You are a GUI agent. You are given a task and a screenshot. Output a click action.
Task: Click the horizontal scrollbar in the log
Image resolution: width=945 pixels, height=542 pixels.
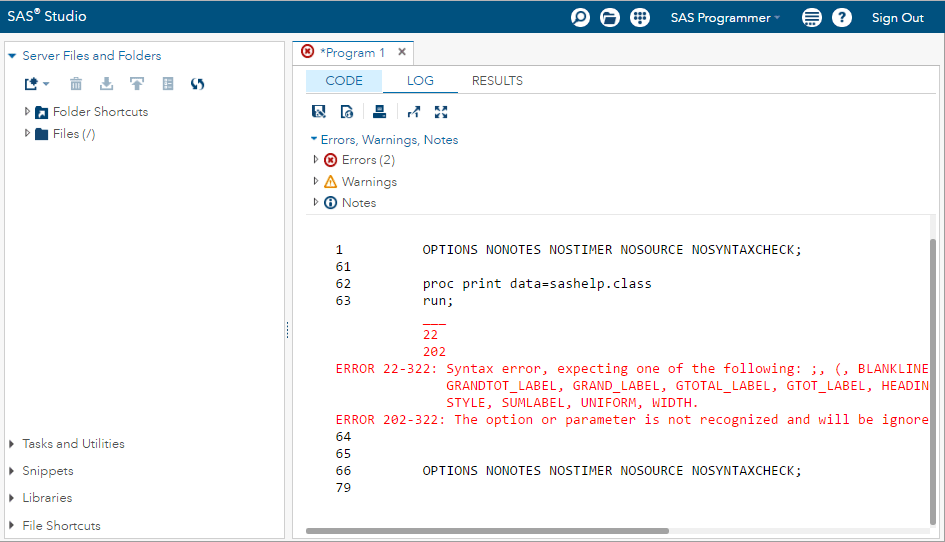pos(600,530)
